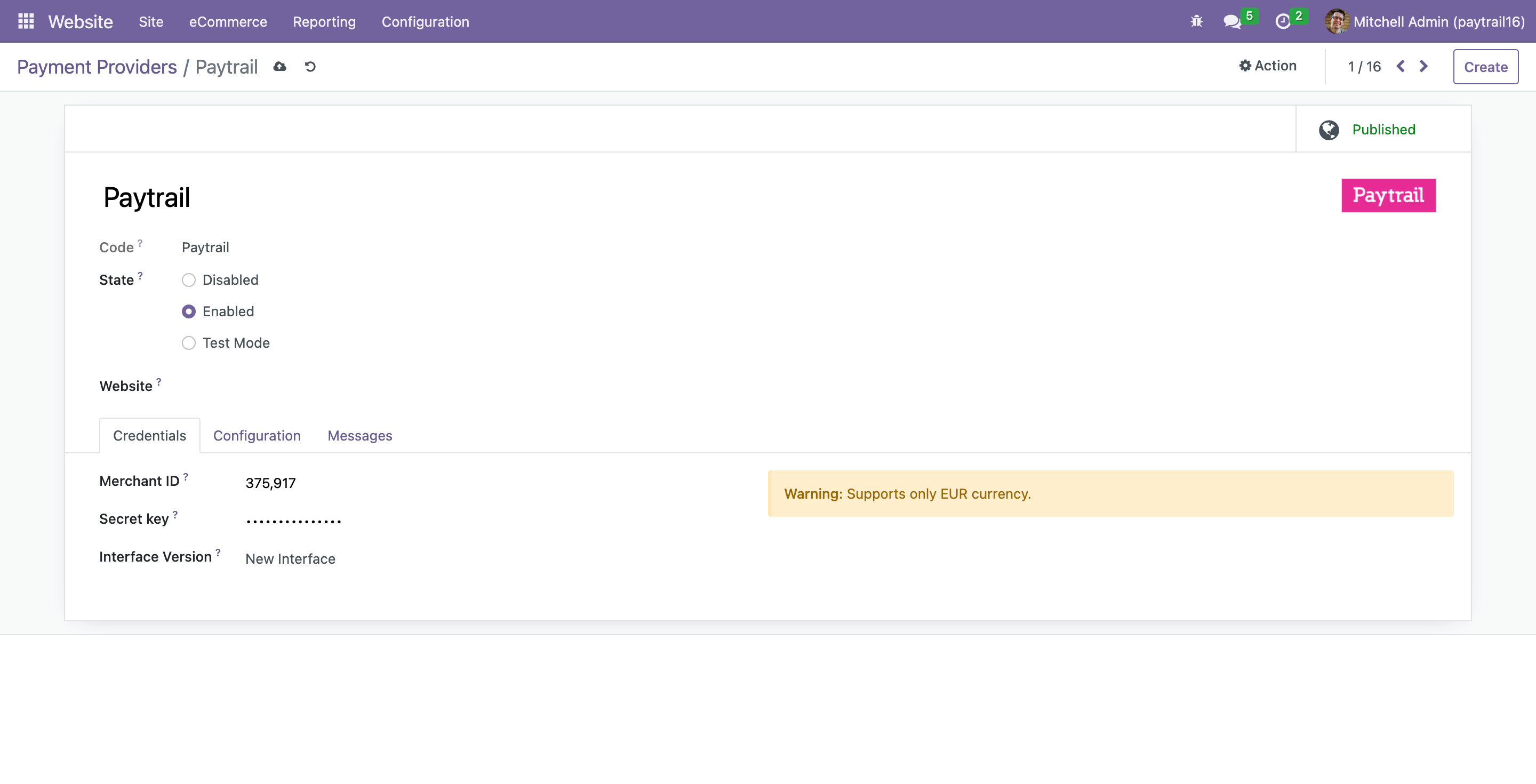1536x784 pixels.
Task: Discard changes with undo arrow icon
Action: coord(310,67)
